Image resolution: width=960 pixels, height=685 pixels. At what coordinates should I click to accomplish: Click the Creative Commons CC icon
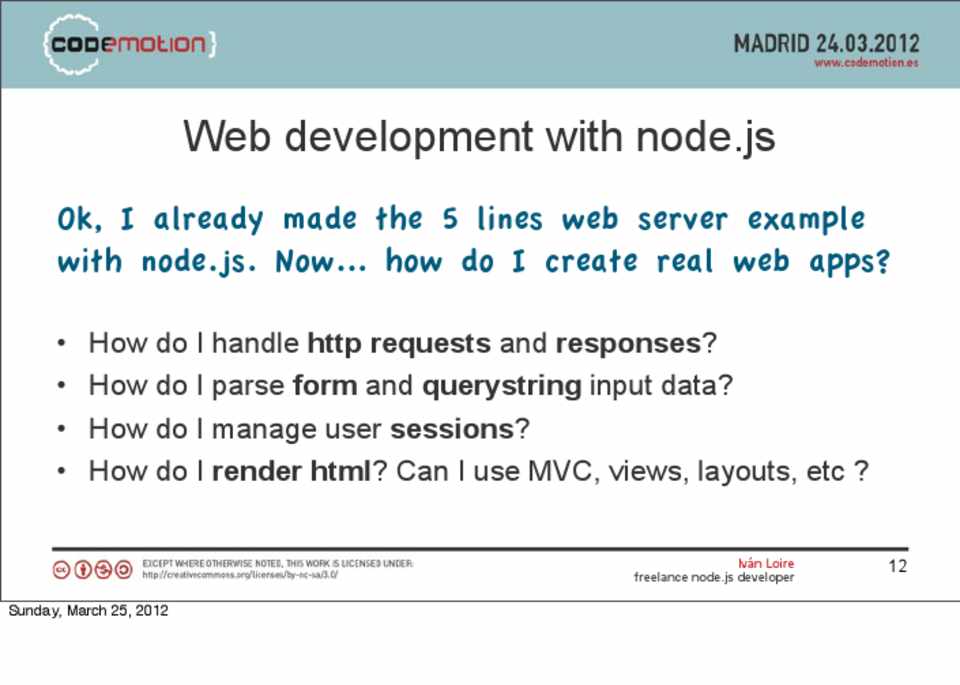(62, 569)
